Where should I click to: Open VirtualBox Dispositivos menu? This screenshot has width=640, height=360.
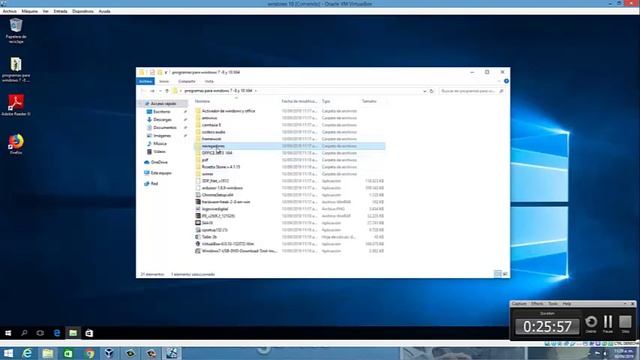[83, 11]
